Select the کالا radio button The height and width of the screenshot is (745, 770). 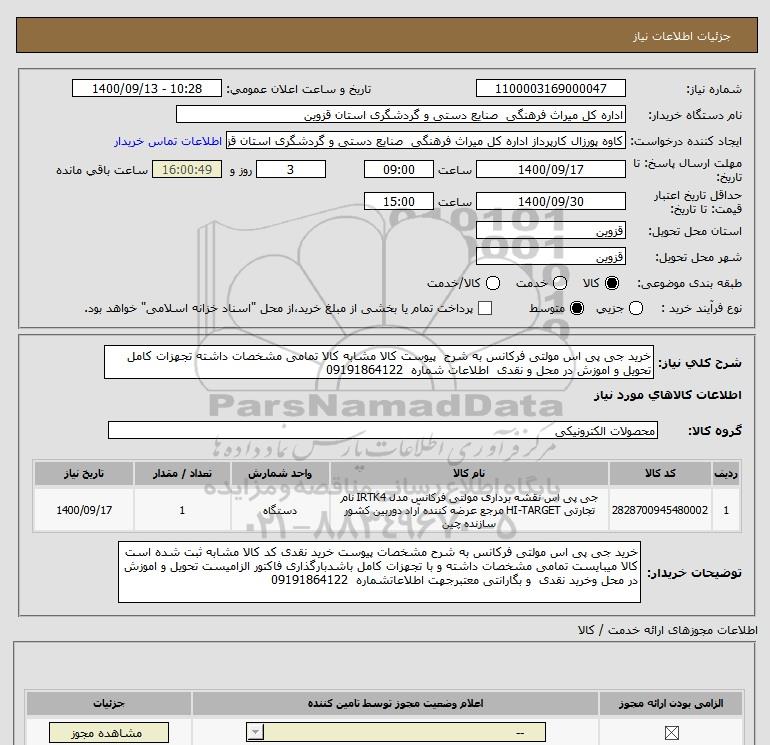point(612,283)
